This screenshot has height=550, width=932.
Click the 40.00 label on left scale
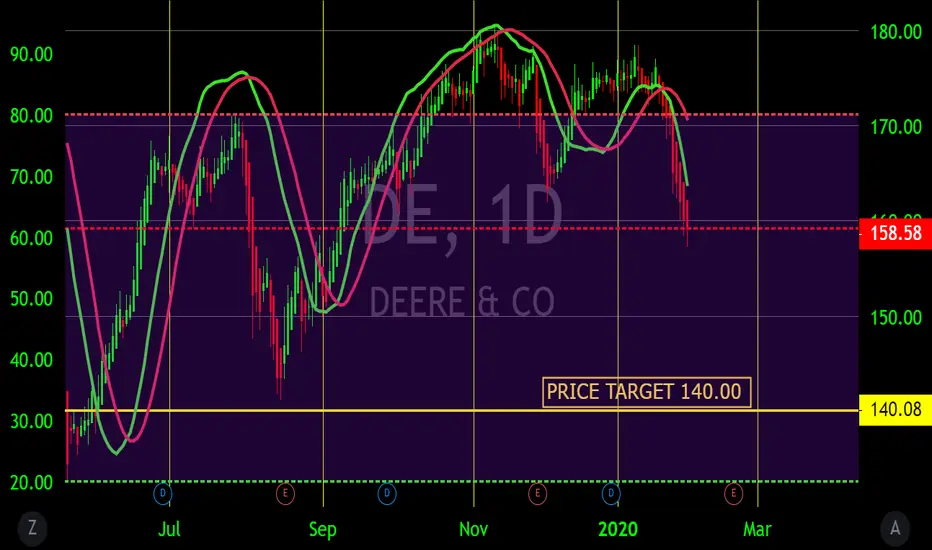coord(32,360)
